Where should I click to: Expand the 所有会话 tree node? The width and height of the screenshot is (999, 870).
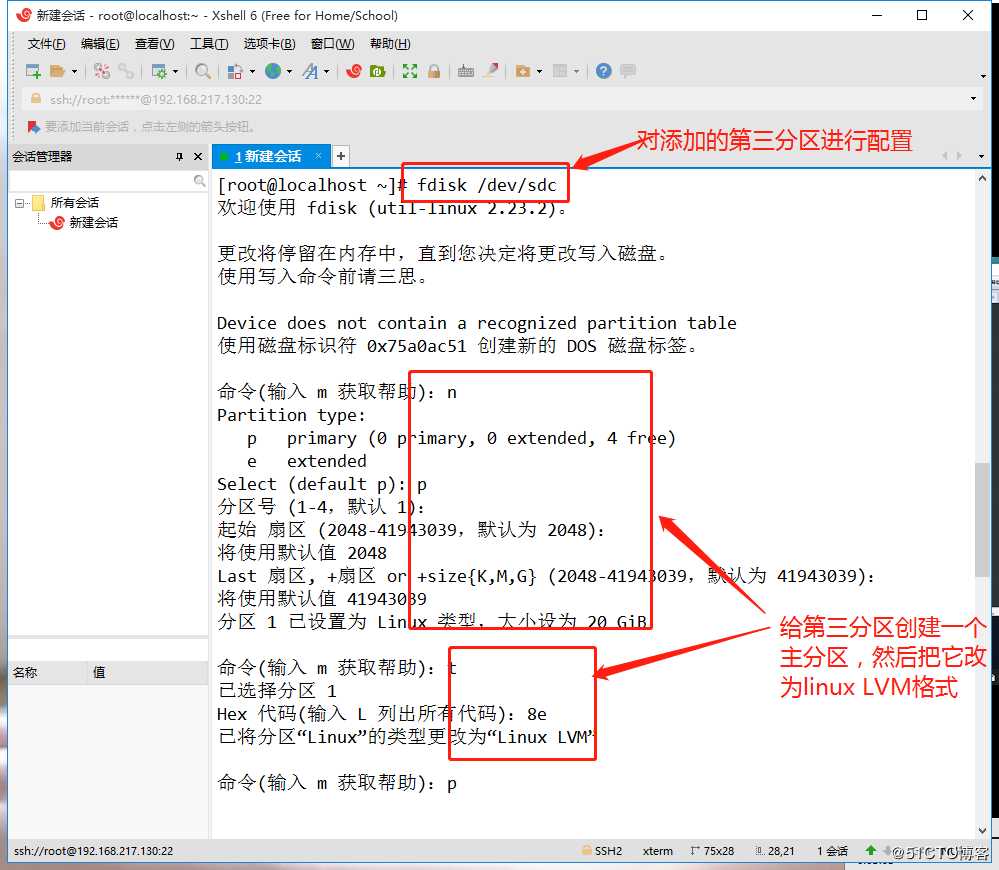click(x=20, y=202)
